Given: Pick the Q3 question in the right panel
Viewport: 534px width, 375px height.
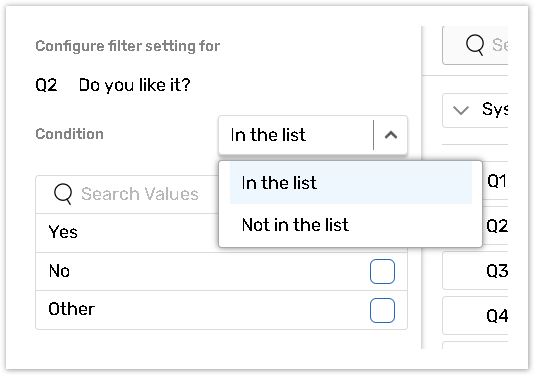Looking at the screenshot, I should 475,271.
